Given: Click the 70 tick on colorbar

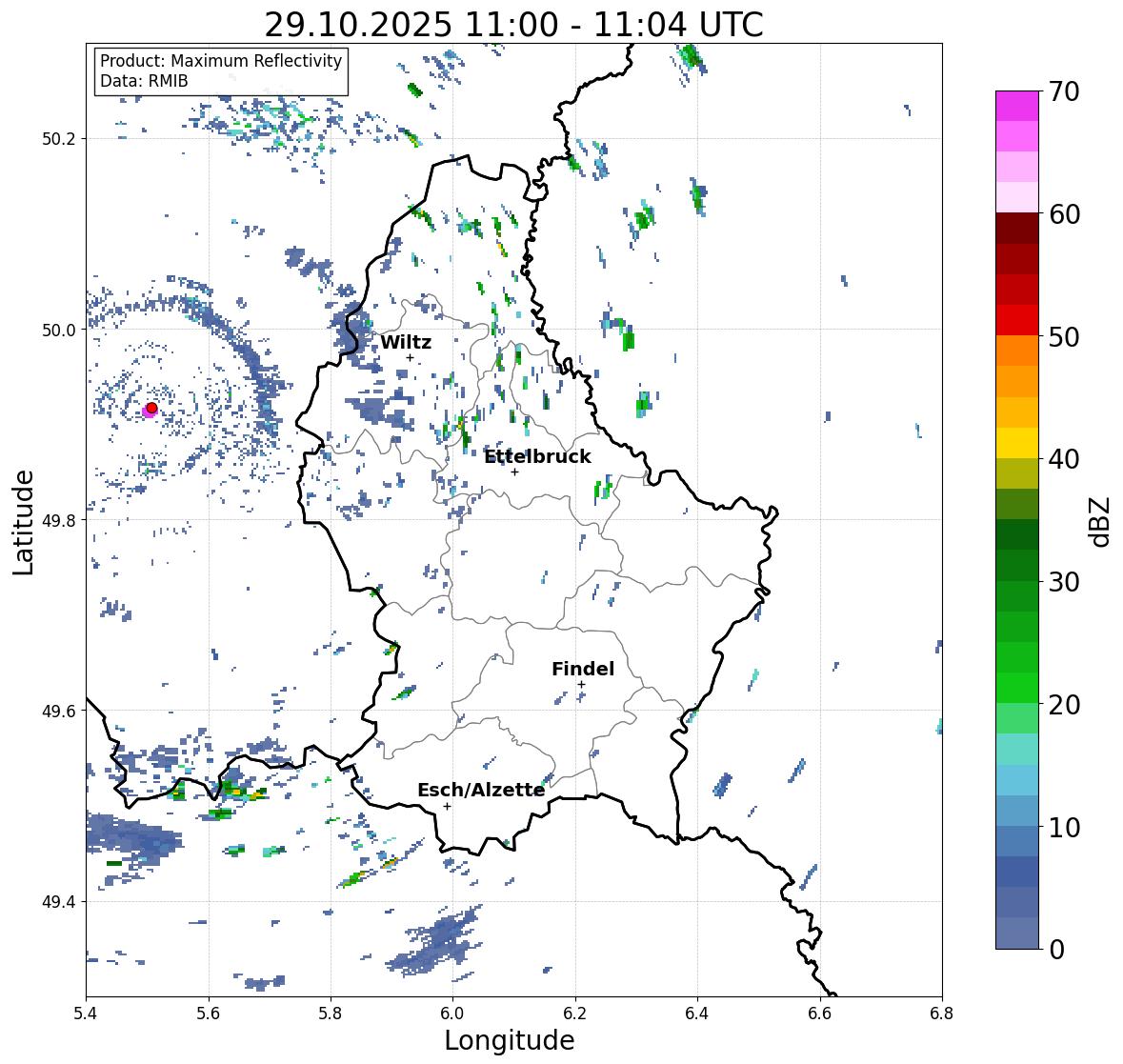Looking at the screenshot, I should [1064, 91].
